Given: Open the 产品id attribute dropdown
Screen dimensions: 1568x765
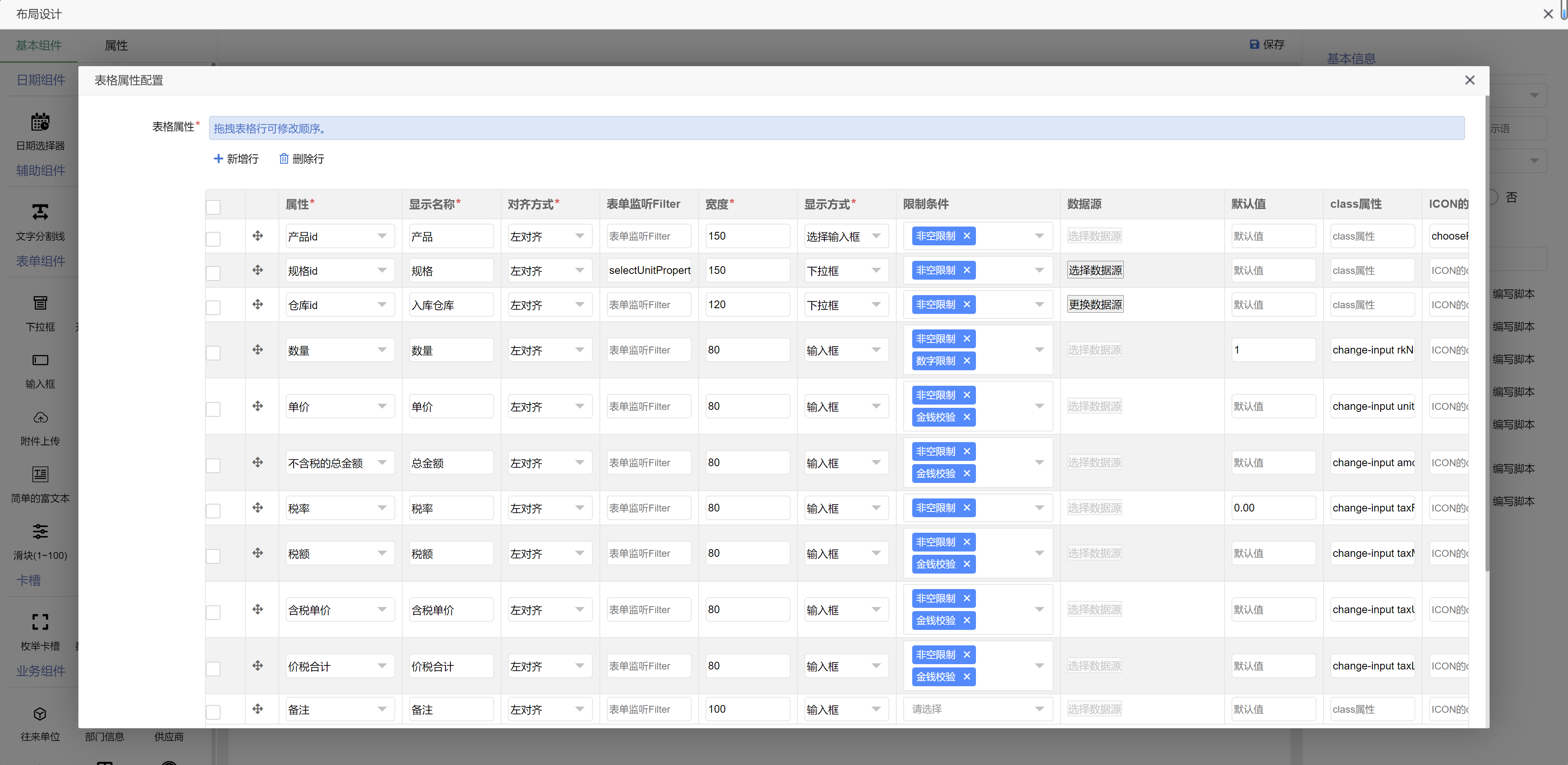Looking at the screenshot, I should pyautogui.click(x=340, y=236).
